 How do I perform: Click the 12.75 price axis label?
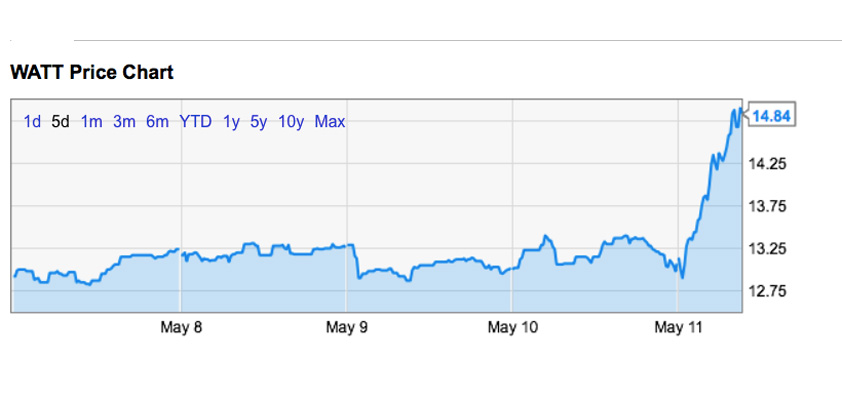pos(767,291)
